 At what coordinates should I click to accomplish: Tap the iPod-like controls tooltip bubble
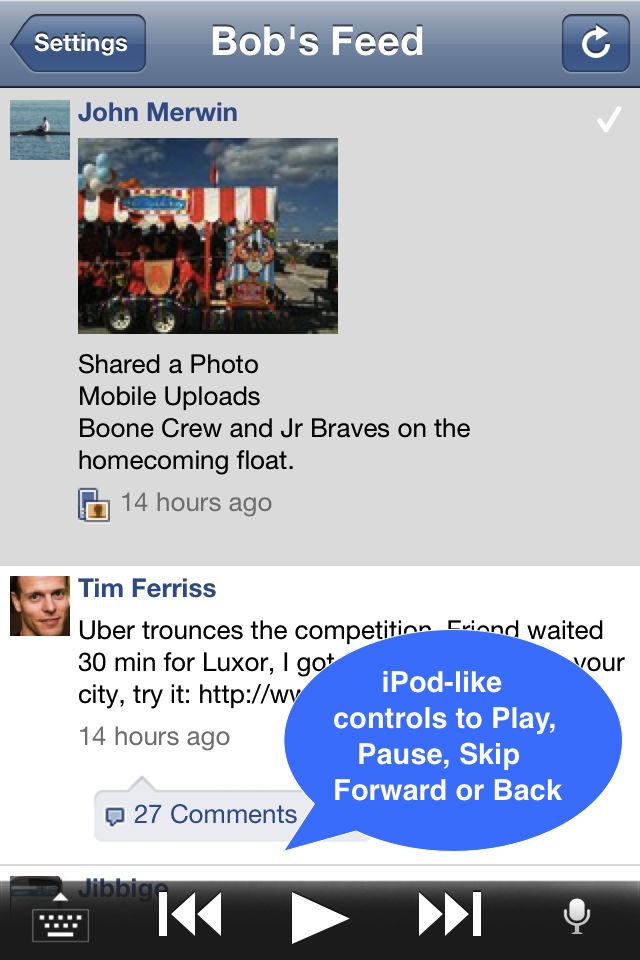click(453, 741)
